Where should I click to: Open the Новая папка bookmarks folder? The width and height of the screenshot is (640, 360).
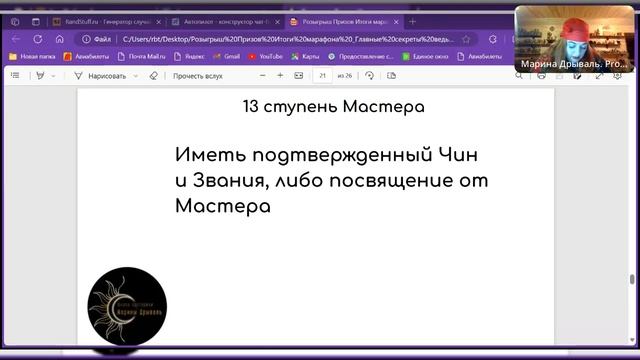(x=32, y=56)
